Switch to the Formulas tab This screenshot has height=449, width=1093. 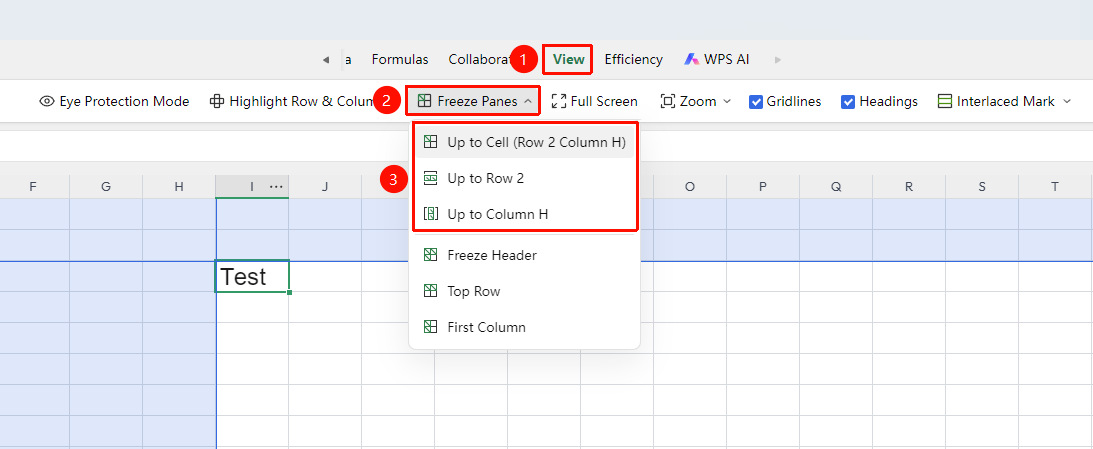tap(399, 59)
